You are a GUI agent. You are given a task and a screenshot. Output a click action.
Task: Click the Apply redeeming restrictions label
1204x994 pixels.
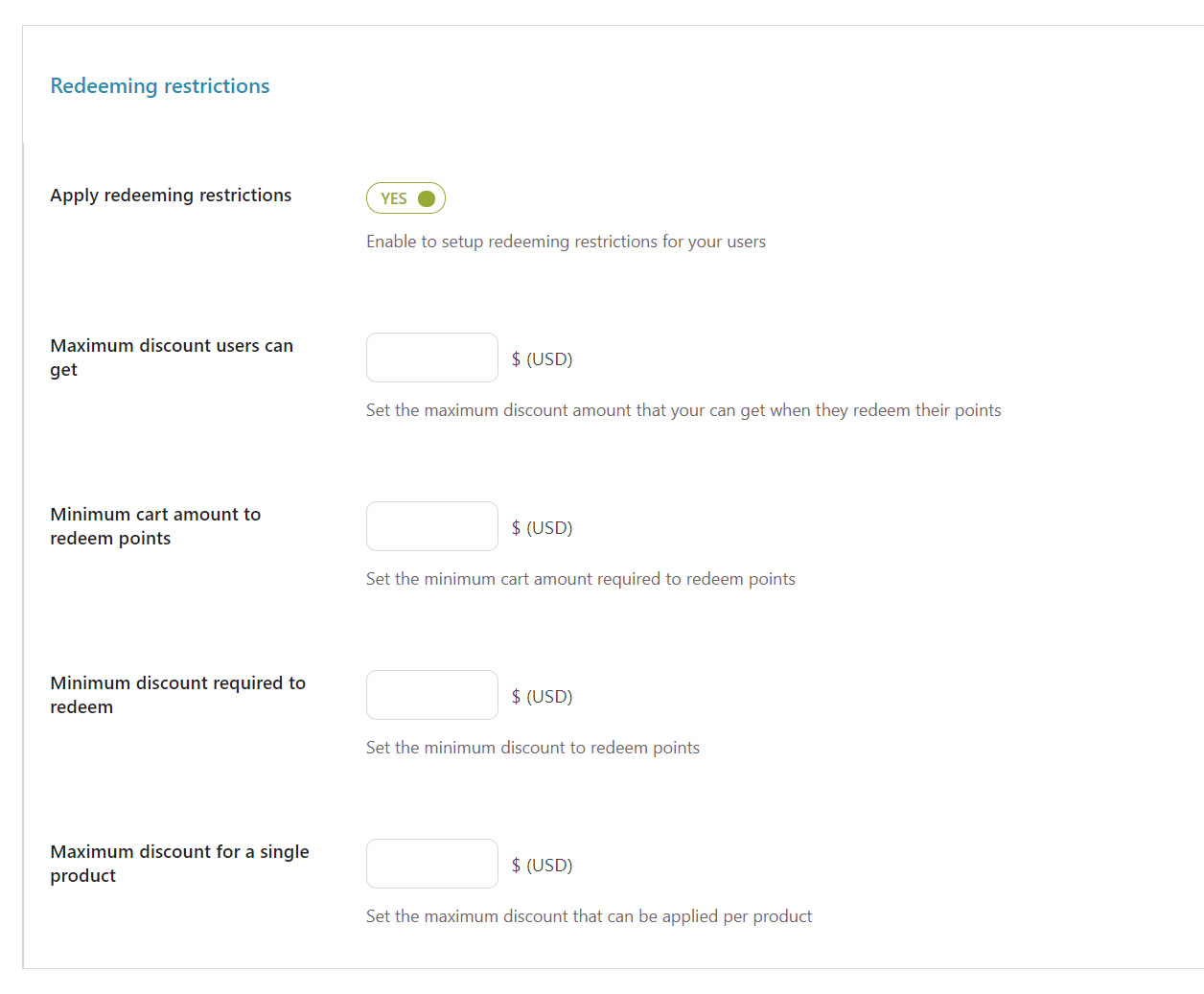click(171, 196)
